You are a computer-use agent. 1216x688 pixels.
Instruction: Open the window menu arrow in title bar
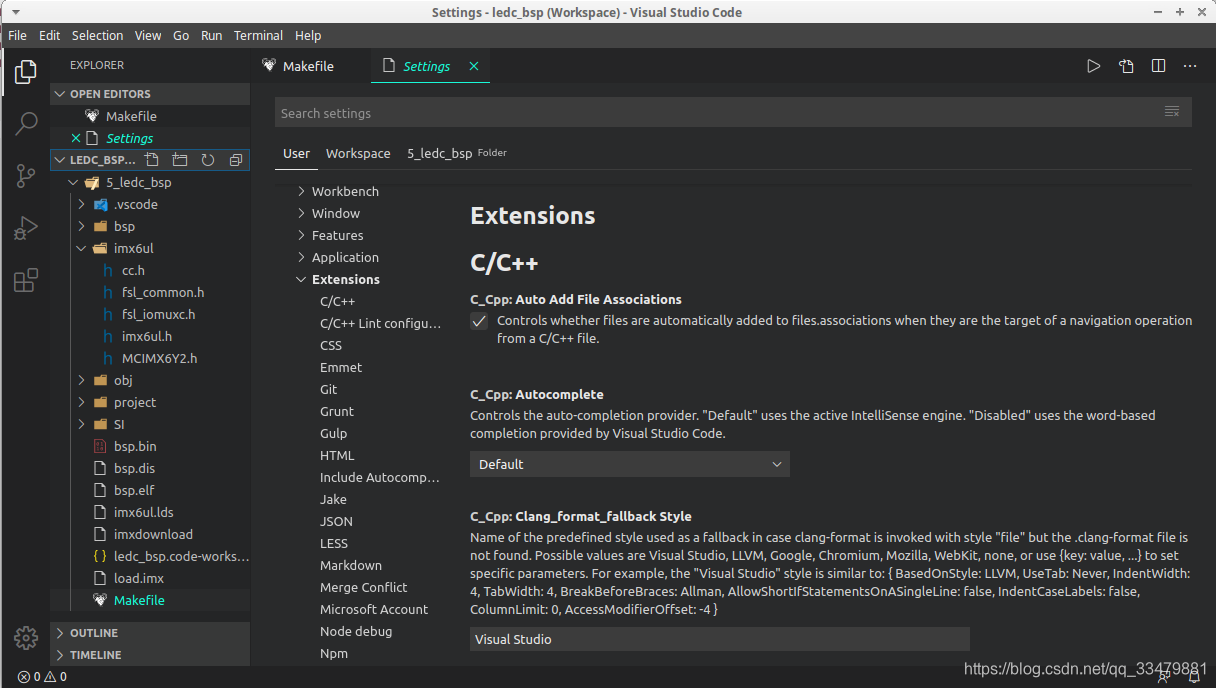click(x=16, y=12)
